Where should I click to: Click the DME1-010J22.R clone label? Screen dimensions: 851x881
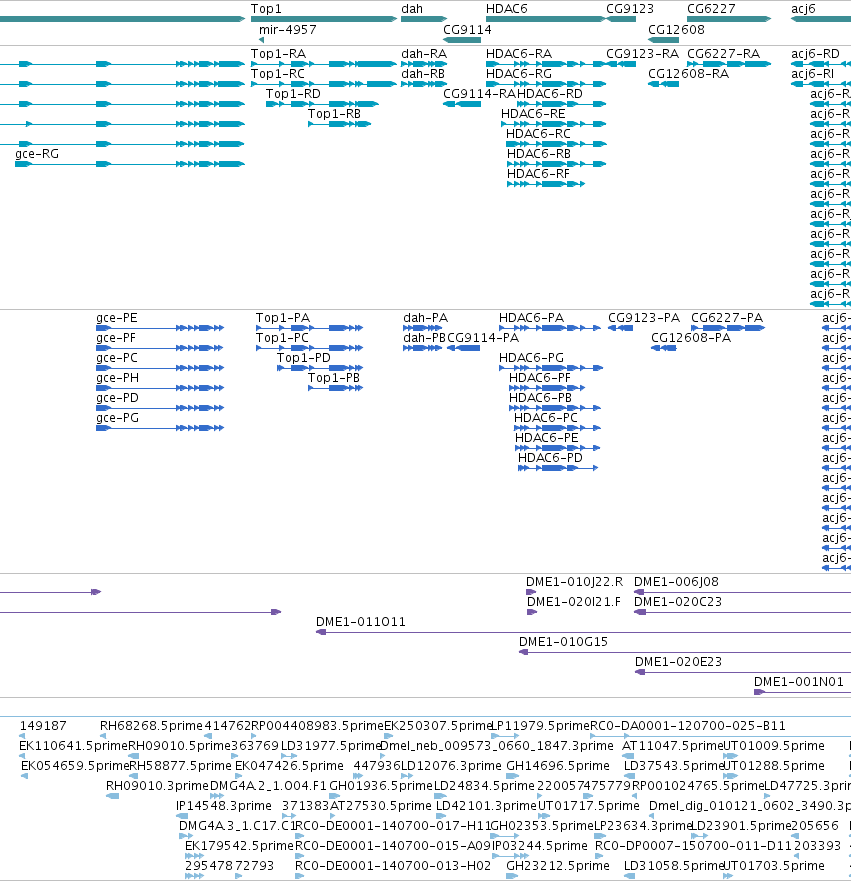coord(574,582)
